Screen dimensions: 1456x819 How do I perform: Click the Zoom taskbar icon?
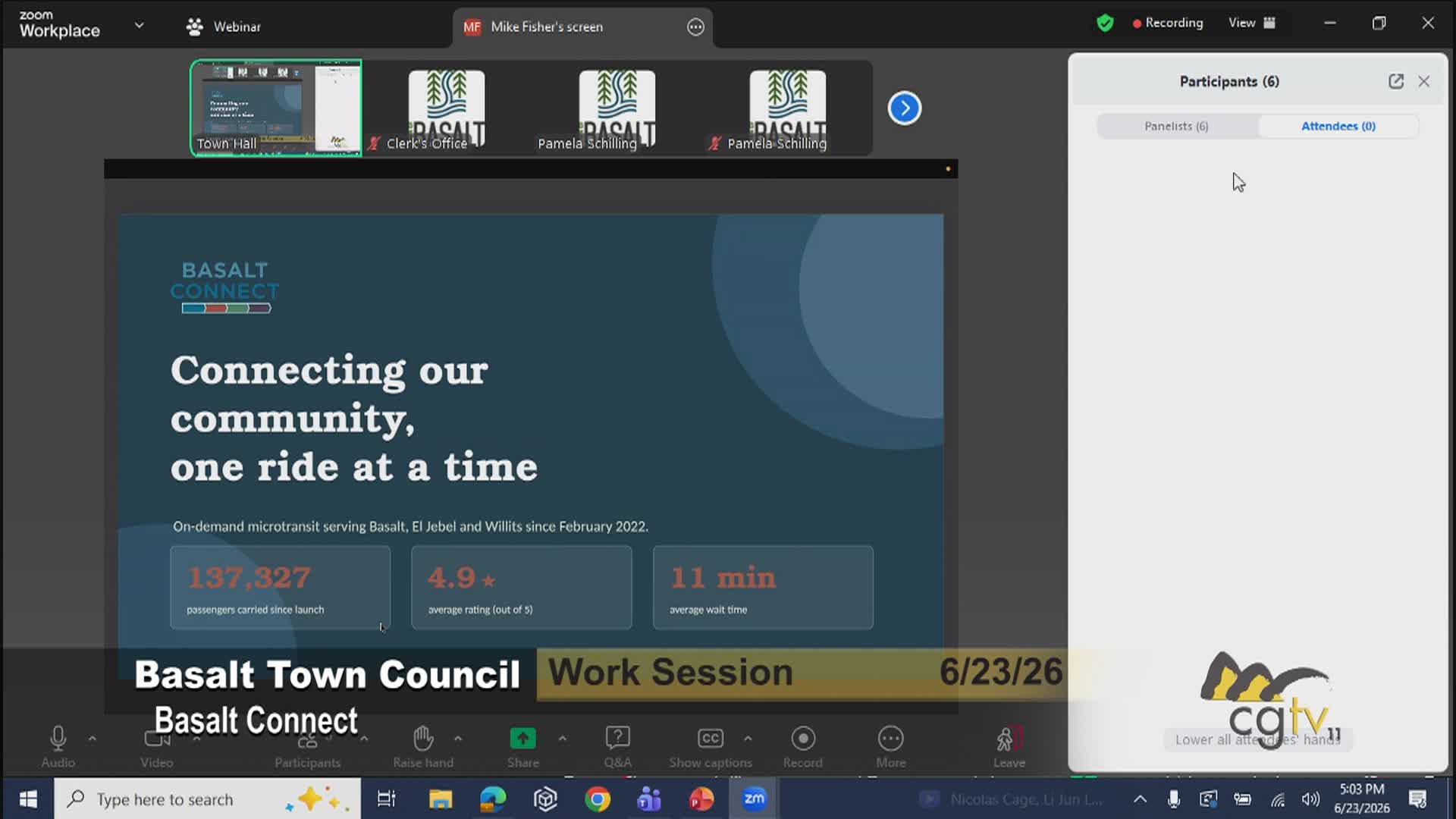click(x=754, y=799)
